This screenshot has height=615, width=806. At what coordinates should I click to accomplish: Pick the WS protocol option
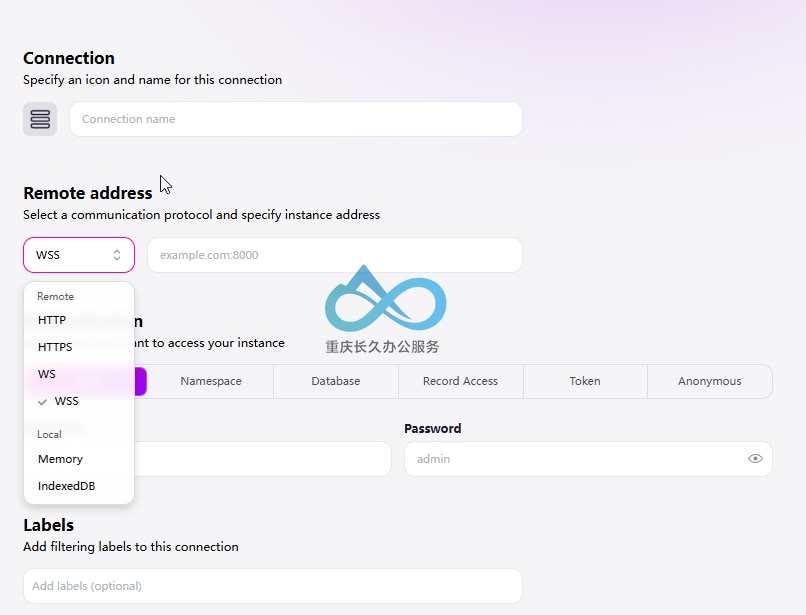[79, 374]
